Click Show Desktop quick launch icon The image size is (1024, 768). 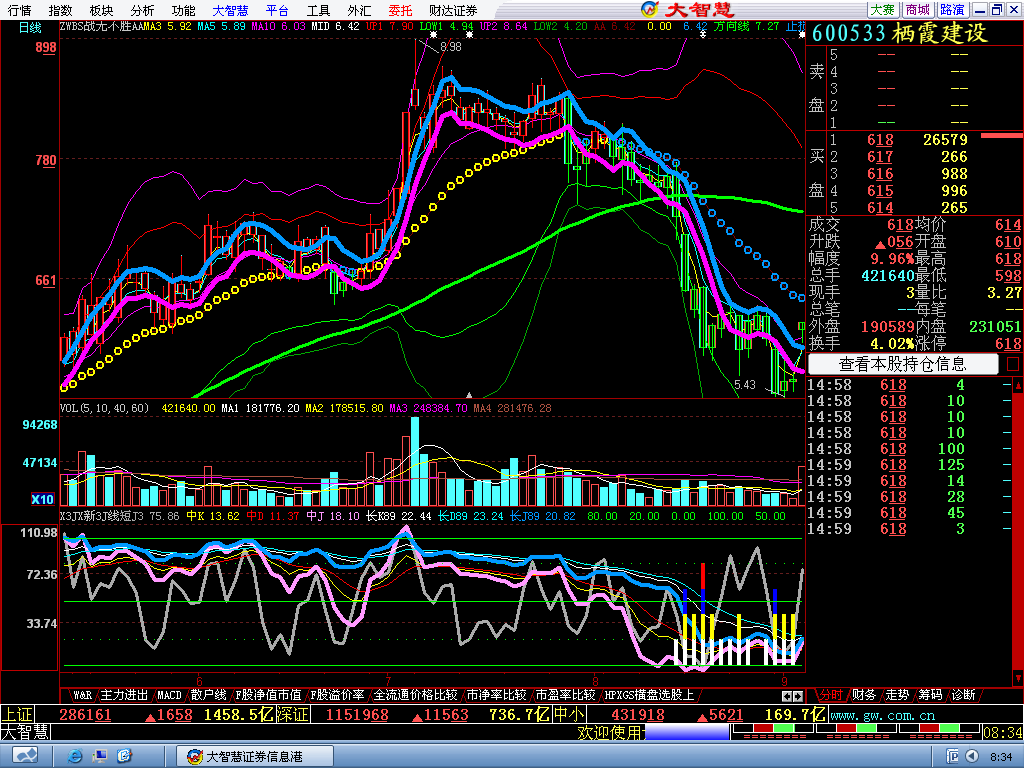coord(100,756)
